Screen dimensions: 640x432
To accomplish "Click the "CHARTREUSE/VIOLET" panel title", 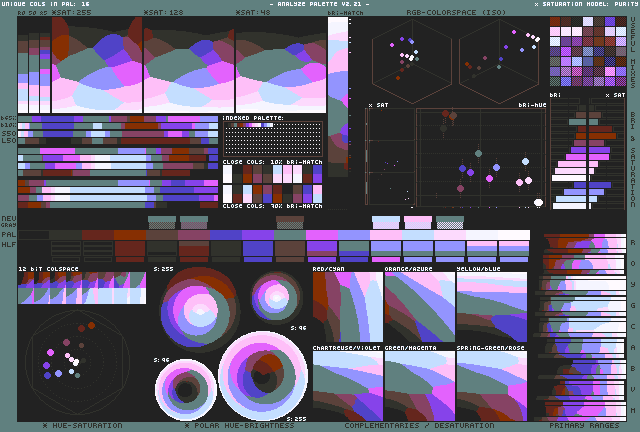I will coord(347,348).
